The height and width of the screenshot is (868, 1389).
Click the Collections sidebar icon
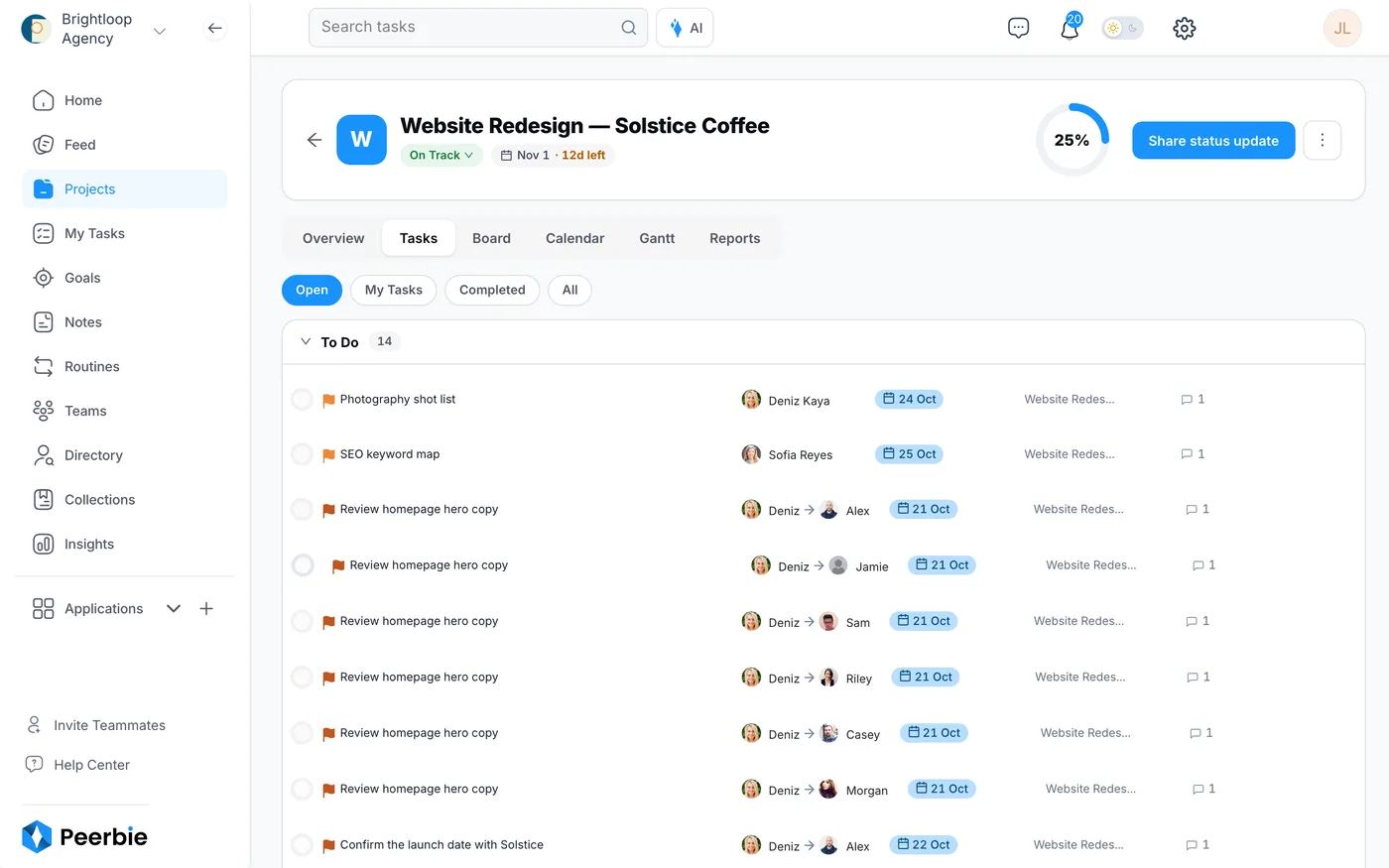pos(44,500)
